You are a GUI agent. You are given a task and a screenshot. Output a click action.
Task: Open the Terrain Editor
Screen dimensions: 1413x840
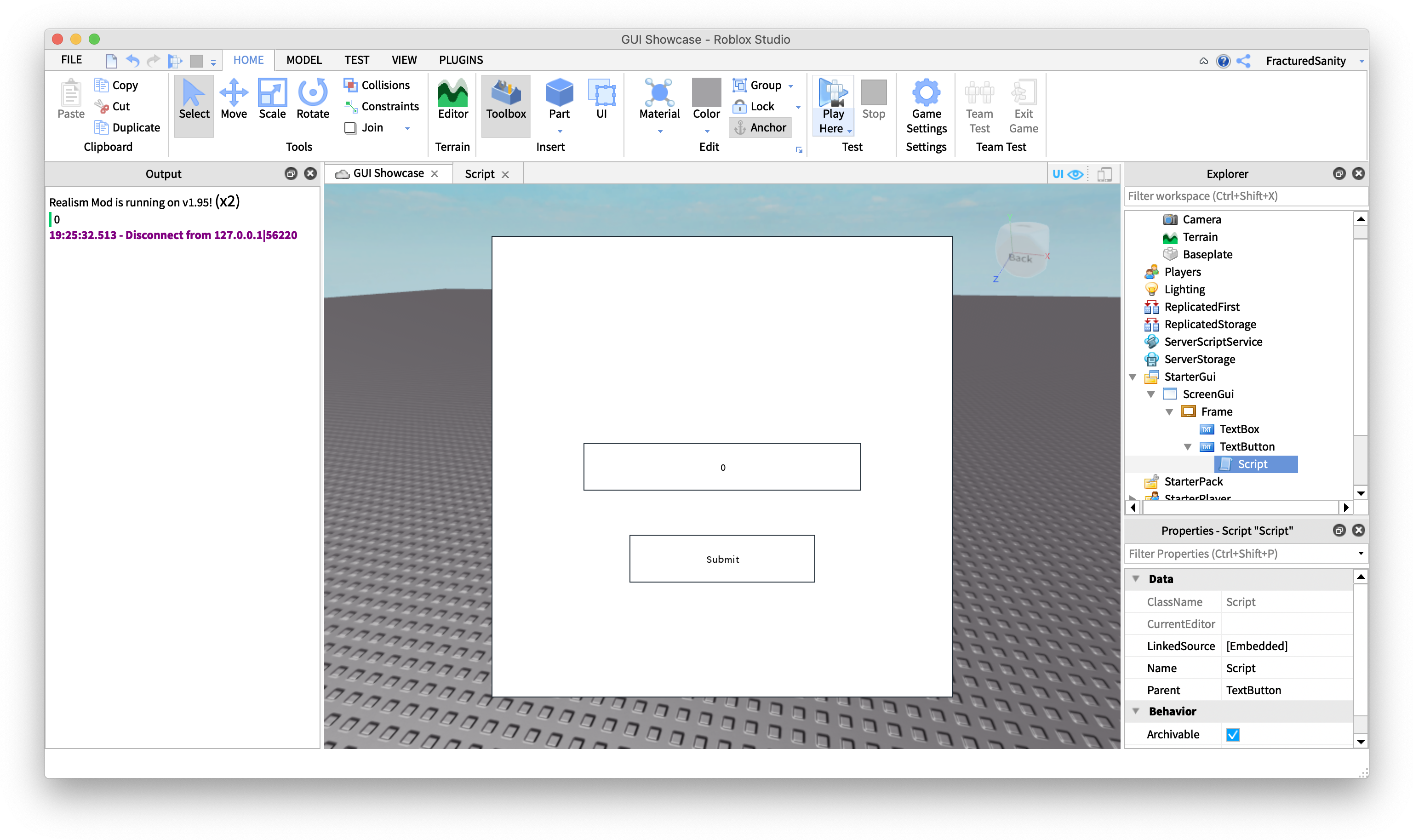pos(452,102)
